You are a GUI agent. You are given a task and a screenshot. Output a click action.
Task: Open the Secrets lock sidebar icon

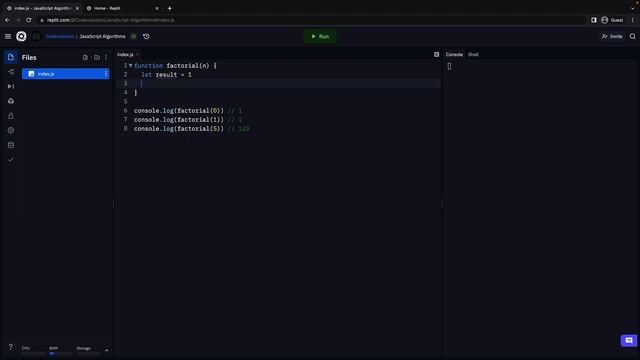click(11, 116)
